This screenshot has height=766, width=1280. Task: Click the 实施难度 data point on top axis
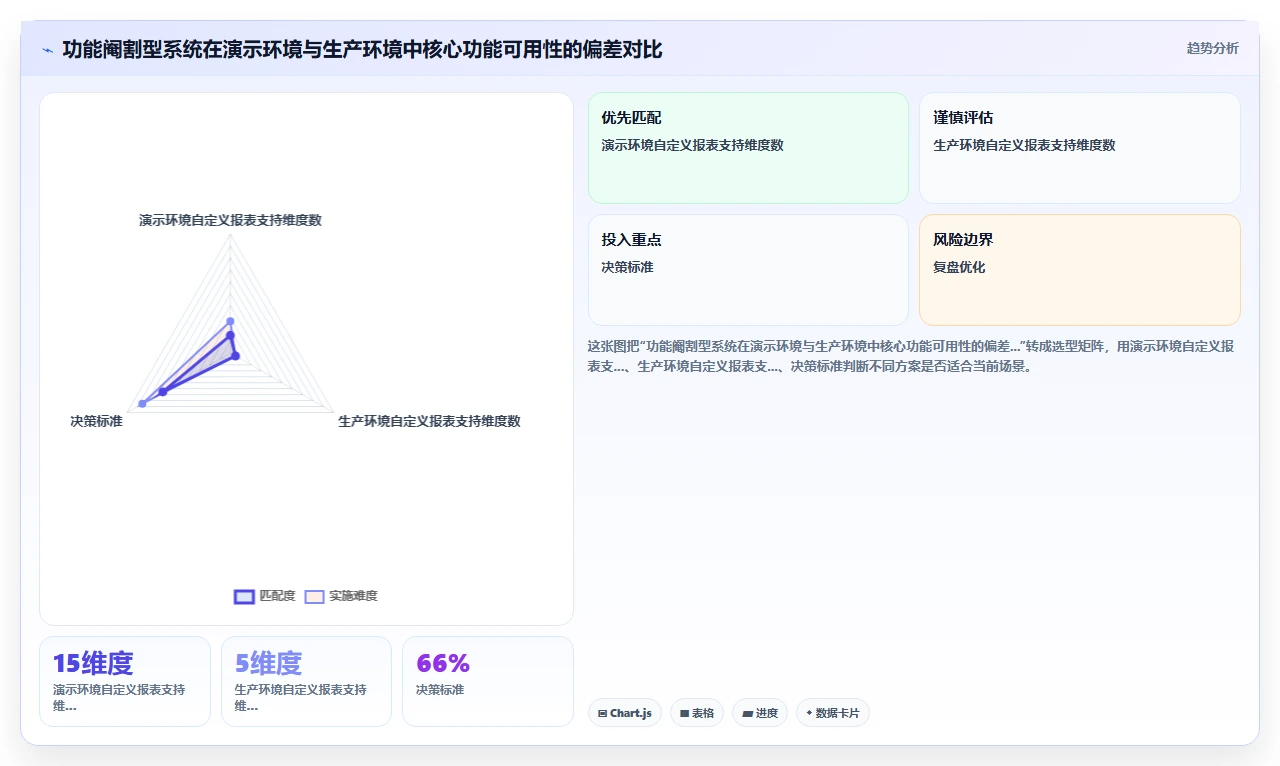coord(230,321)
